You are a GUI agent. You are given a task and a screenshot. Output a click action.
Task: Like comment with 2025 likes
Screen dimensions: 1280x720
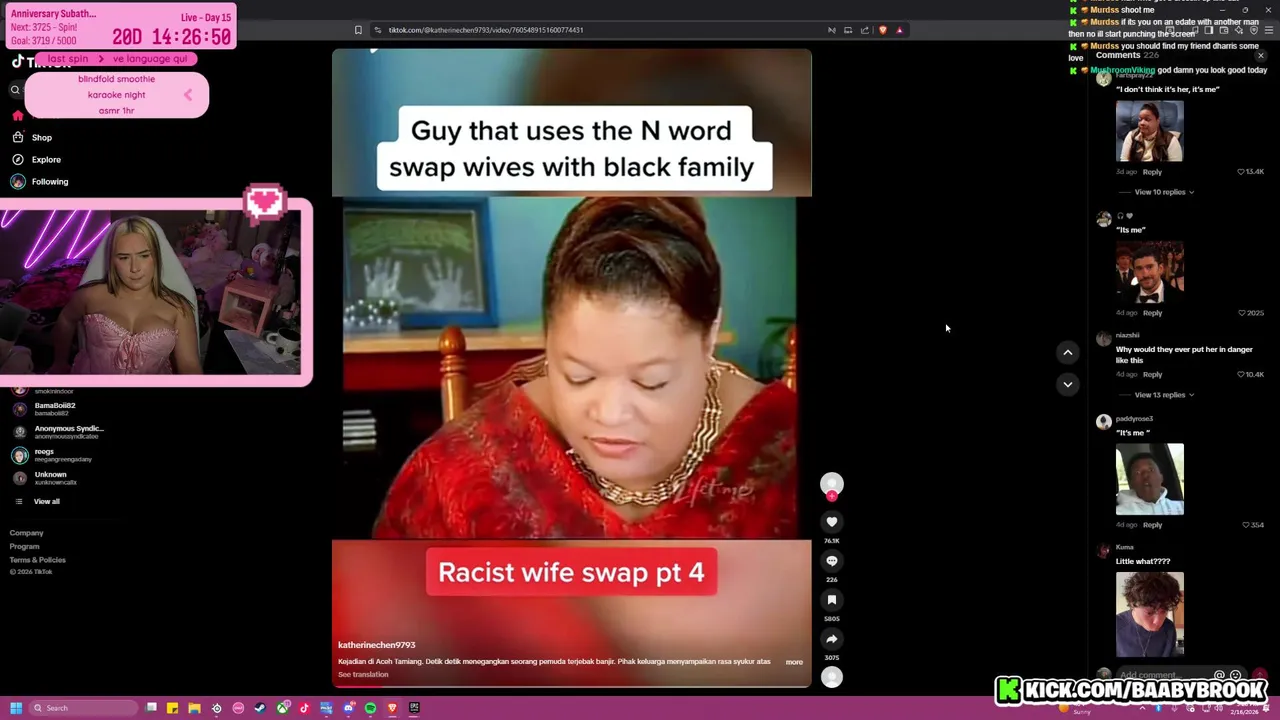[1242, 313]
